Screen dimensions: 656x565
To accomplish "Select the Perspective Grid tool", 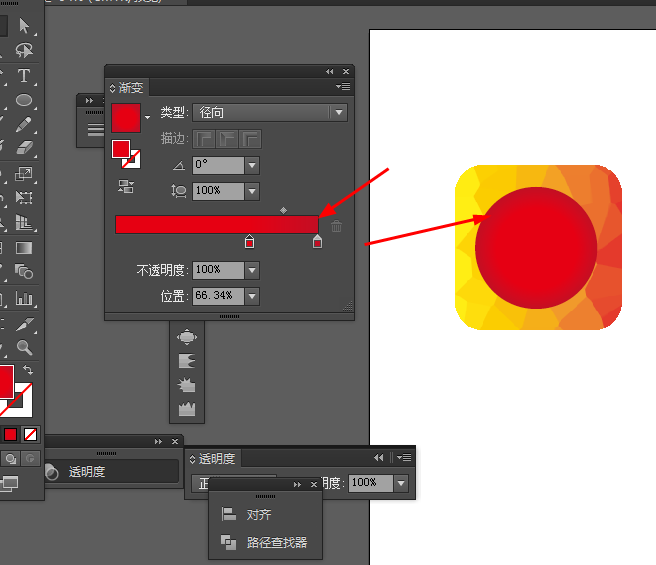I will [24, 222].
